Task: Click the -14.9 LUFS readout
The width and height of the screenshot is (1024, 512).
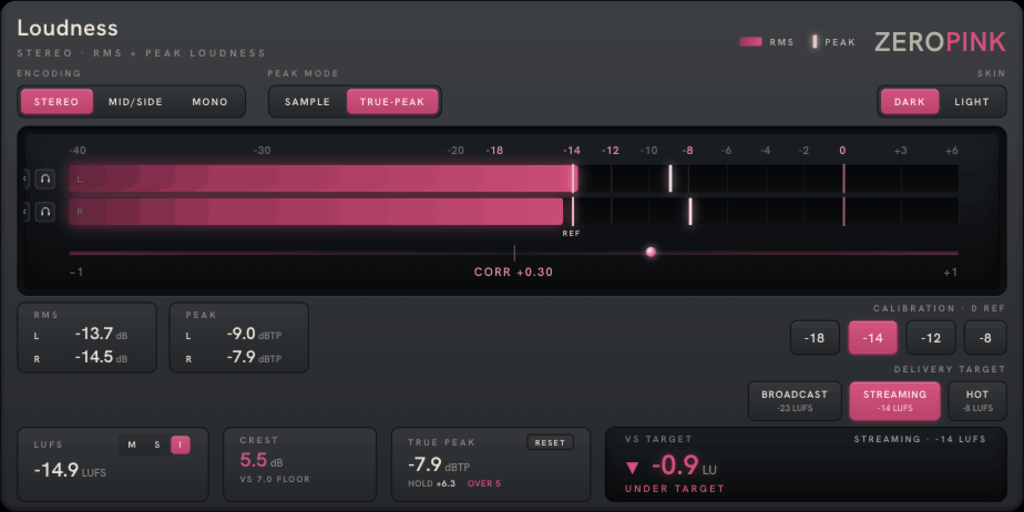Action: coord(69,470)
